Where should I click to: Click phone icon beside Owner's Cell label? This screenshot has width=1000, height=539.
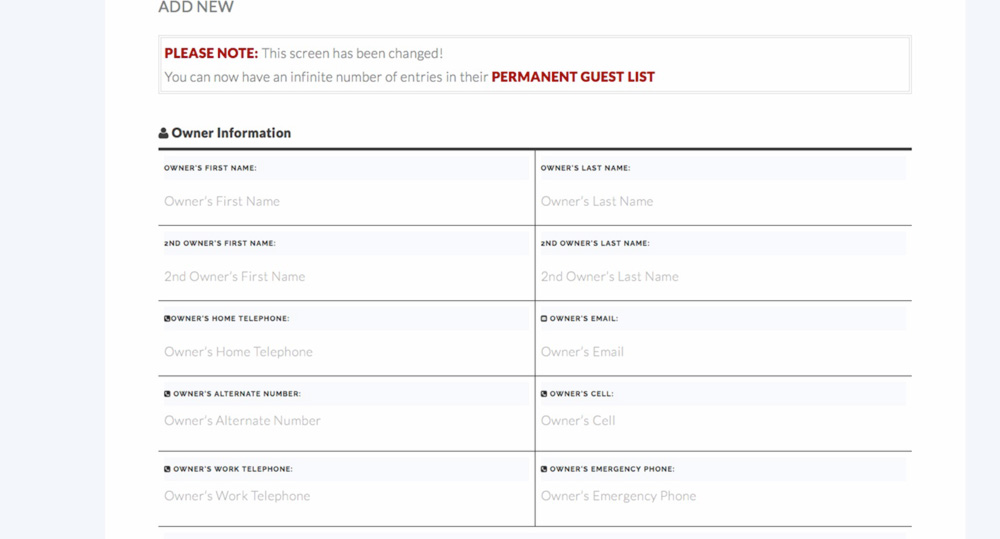tap(544, 394)
